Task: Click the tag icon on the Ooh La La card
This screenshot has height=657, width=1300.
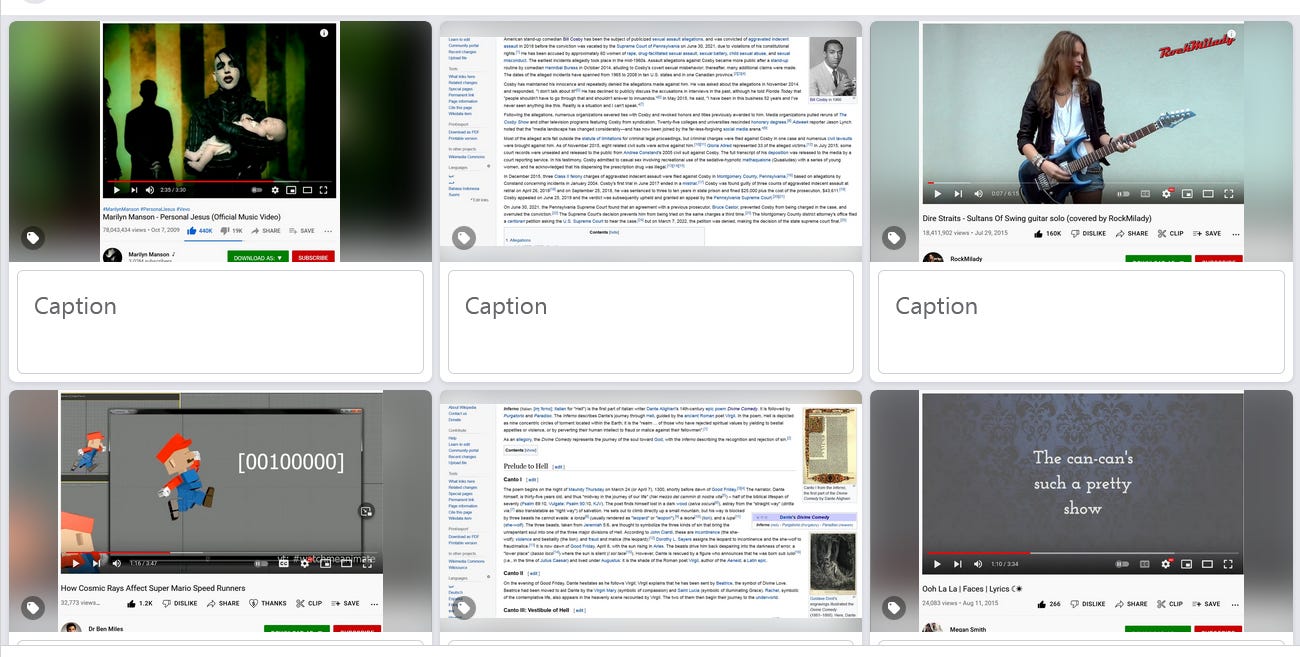Action: 894,608
